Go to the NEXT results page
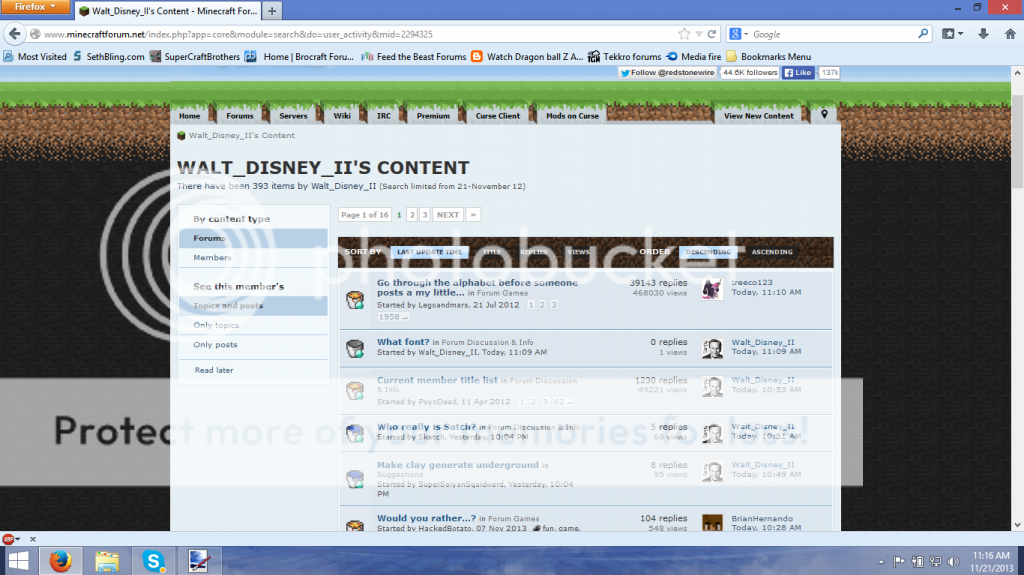This screenshot has width=1024, height=575. tap(447, 215)
